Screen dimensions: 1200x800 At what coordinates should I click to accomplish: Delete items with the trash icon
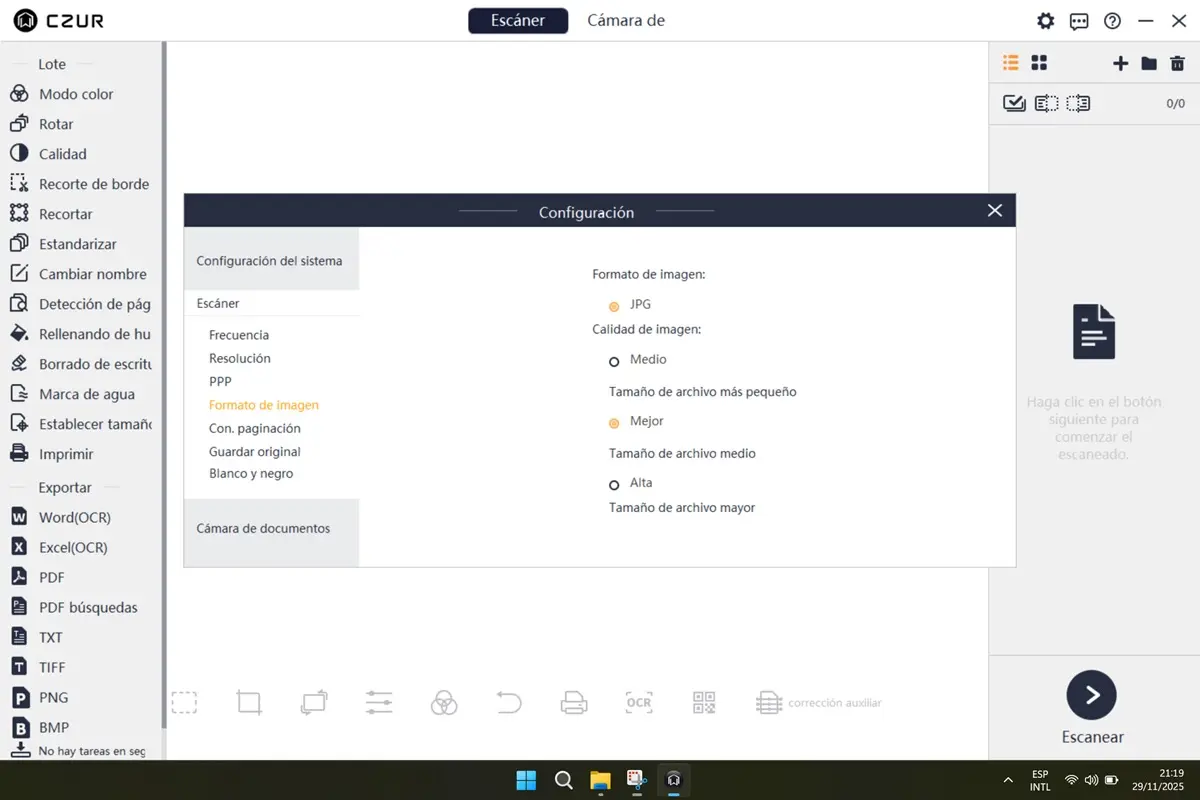pyautogui.click(x=1177, y=63)
